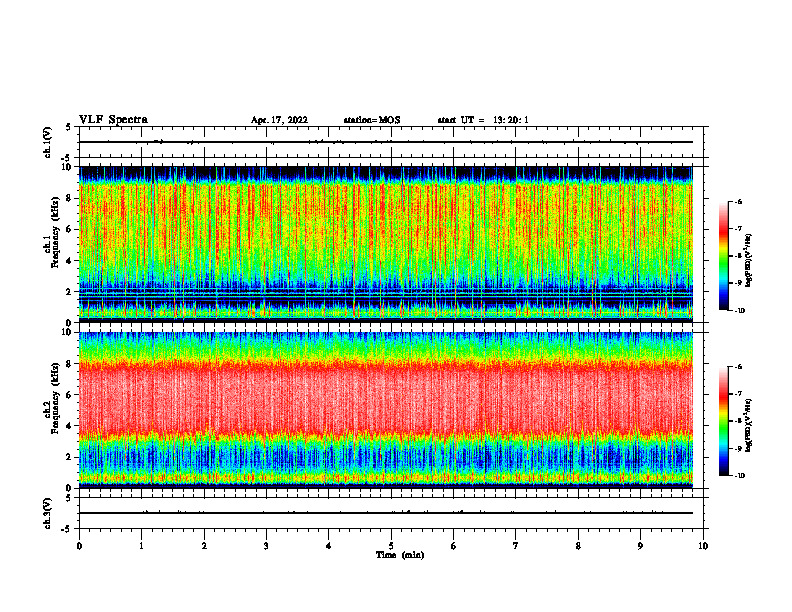
Task: Click the "4" kHz tick label of ch.1
Action: 70,261
